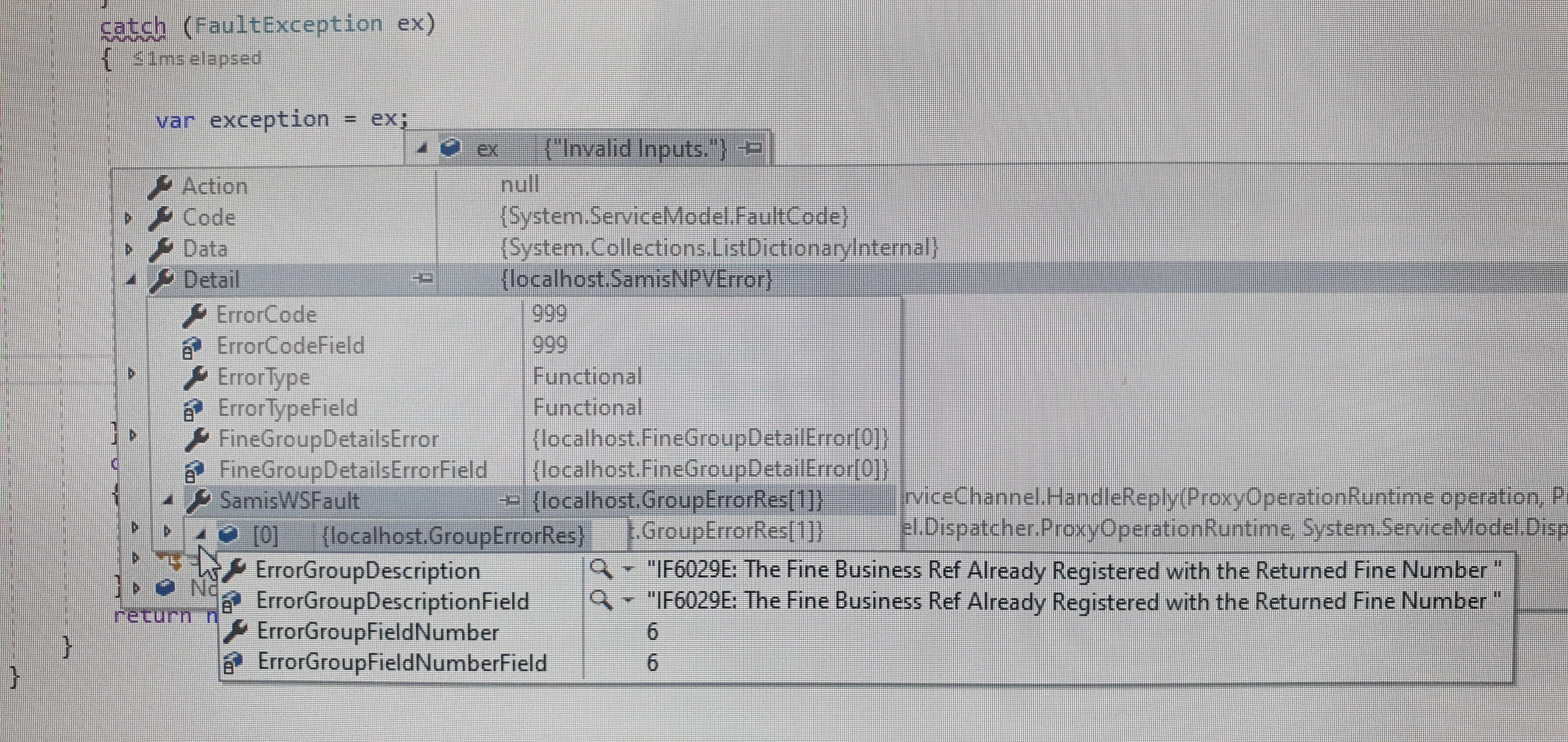1568x742 pixels.
Task: Collapse the Detail property node
Action: point(131,281)
